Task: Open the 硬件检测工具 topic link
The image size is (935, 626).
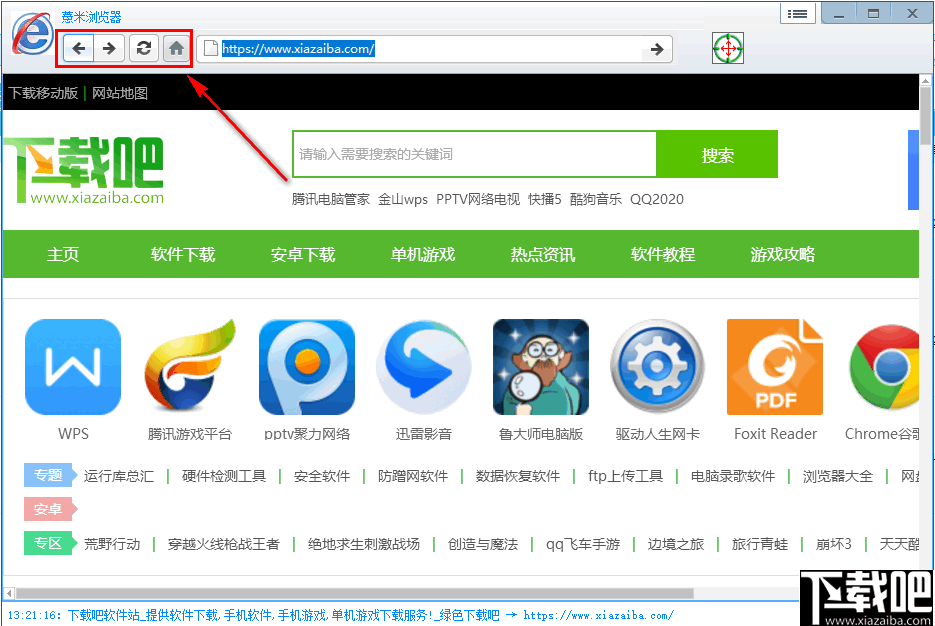Action: [x=224, y=476]
